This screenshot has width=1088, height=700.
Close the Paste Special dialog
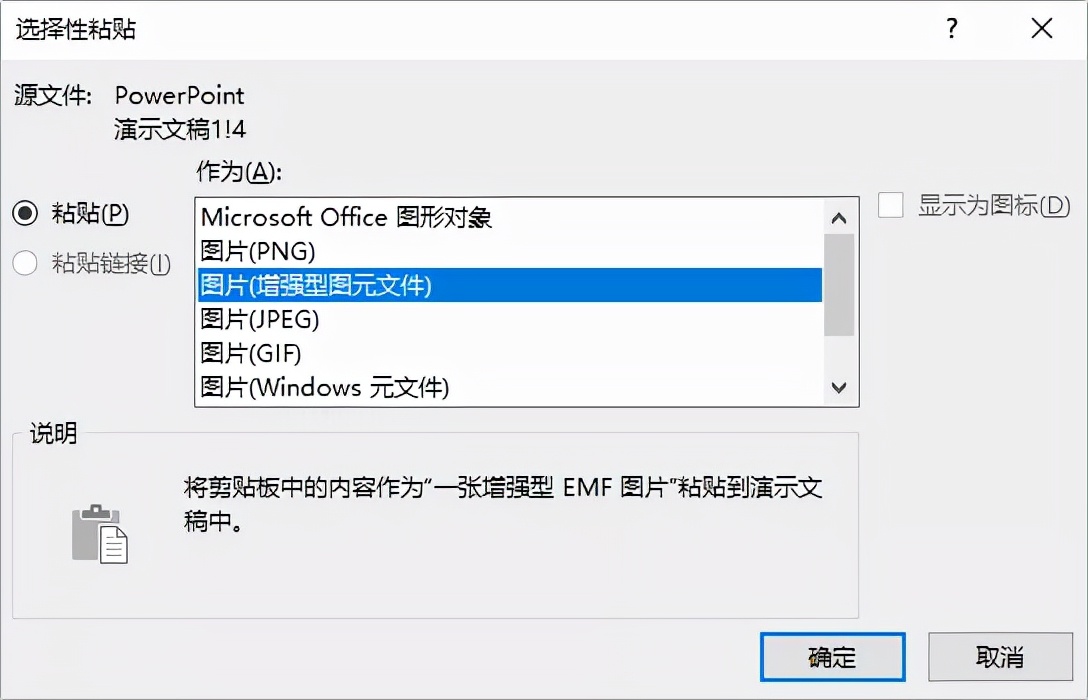pos(1042,28)
